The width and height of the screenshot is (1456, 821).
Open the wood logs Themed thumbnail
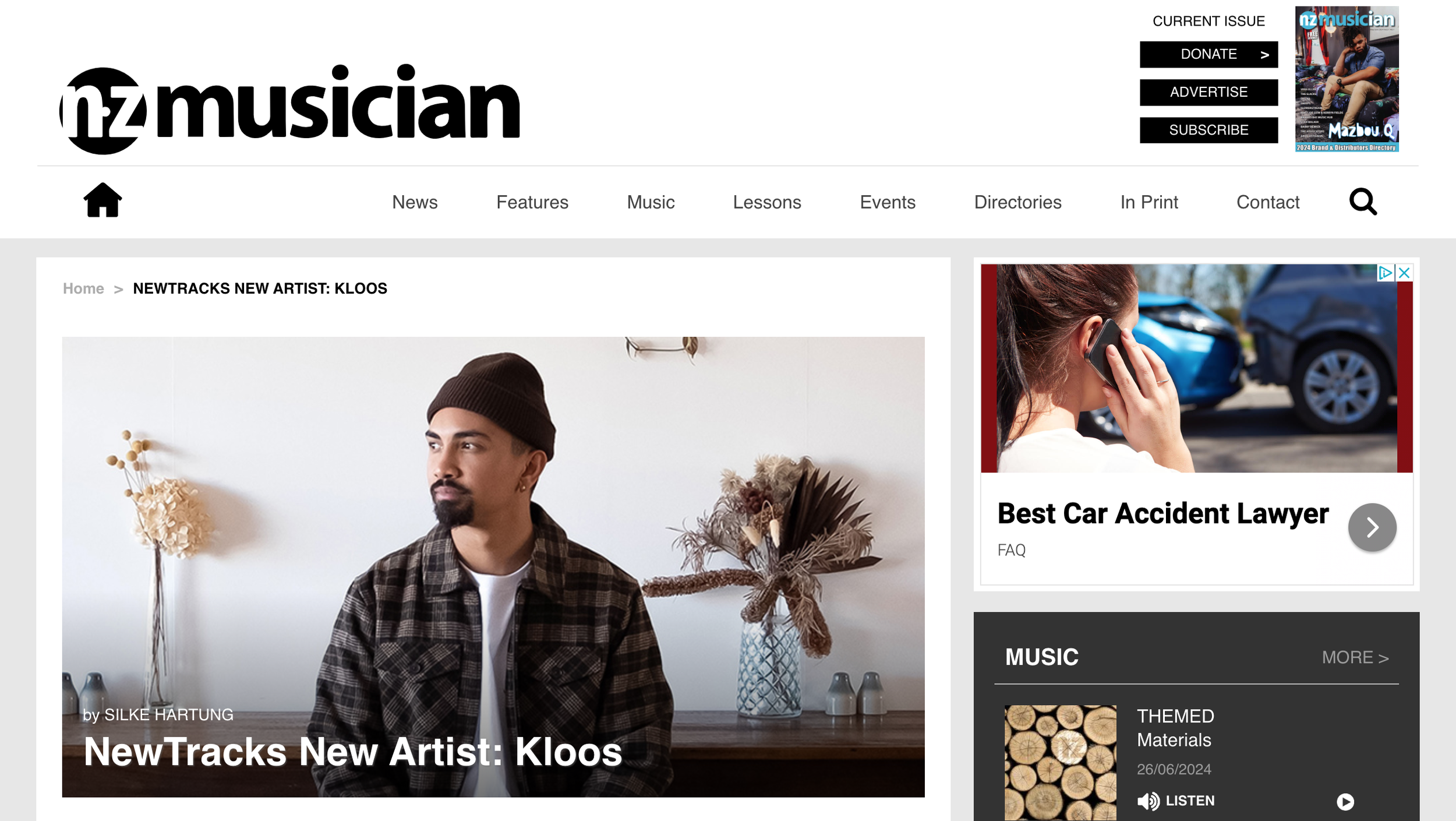1060,762
